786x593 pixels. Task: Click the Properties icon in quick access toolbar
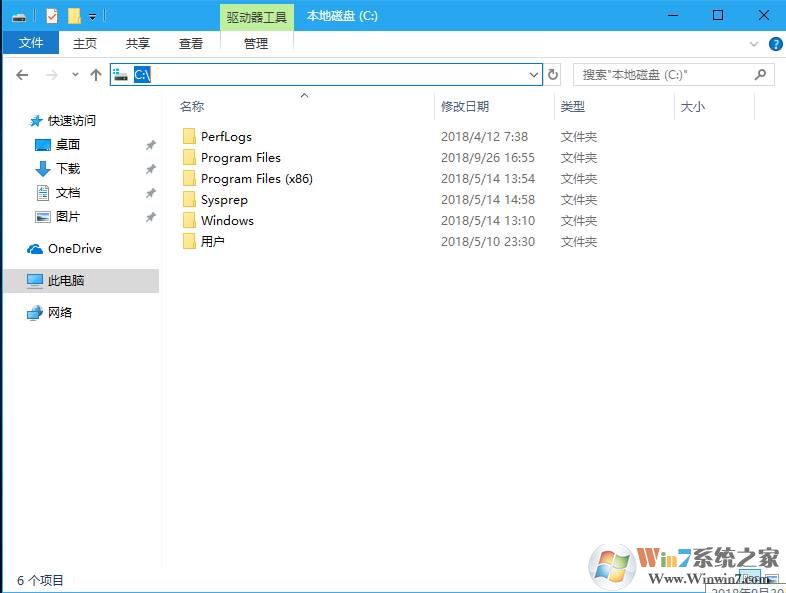52,16
